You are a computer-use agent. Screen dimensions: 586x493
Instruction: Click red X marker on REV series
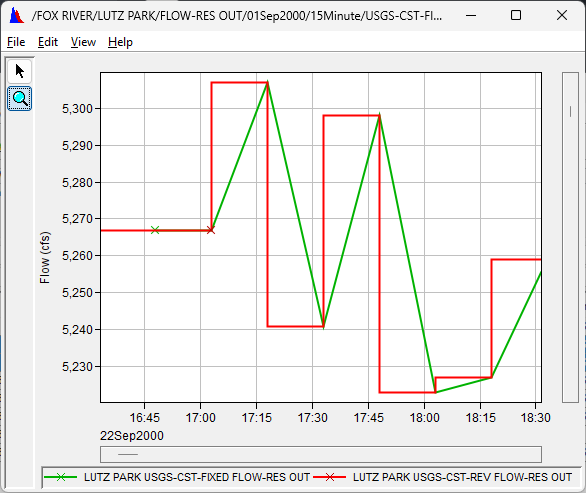[211, 230]
